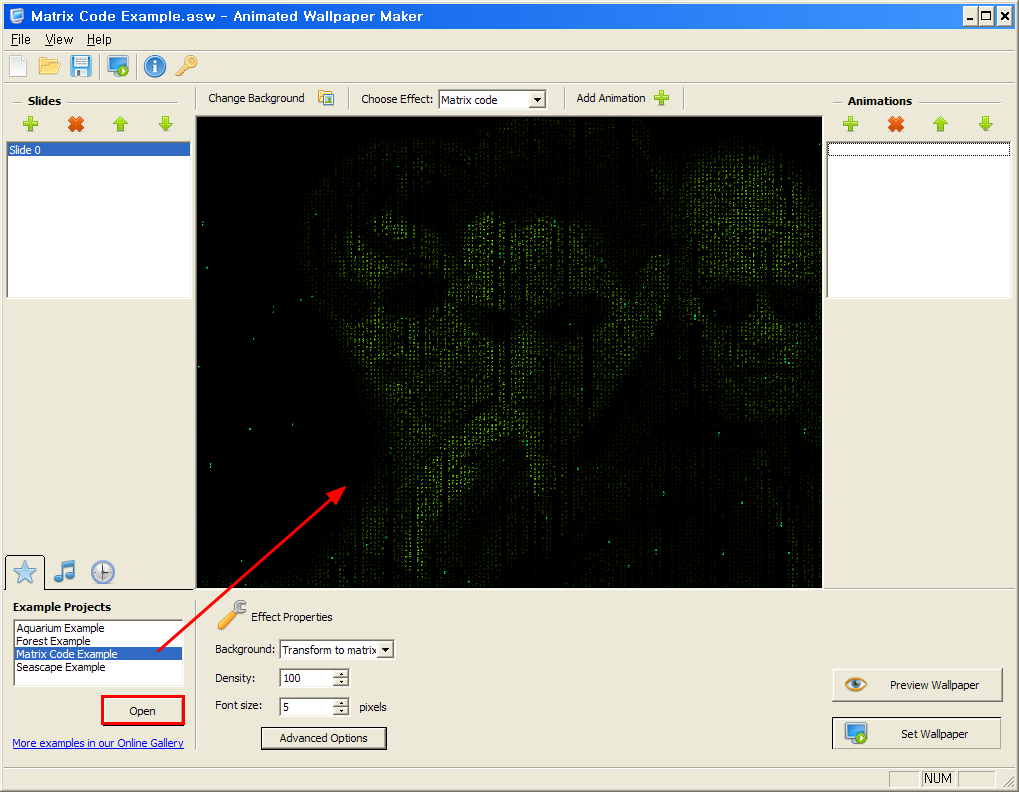Follow More examples in our Online Gallery link

pos(98,743)
